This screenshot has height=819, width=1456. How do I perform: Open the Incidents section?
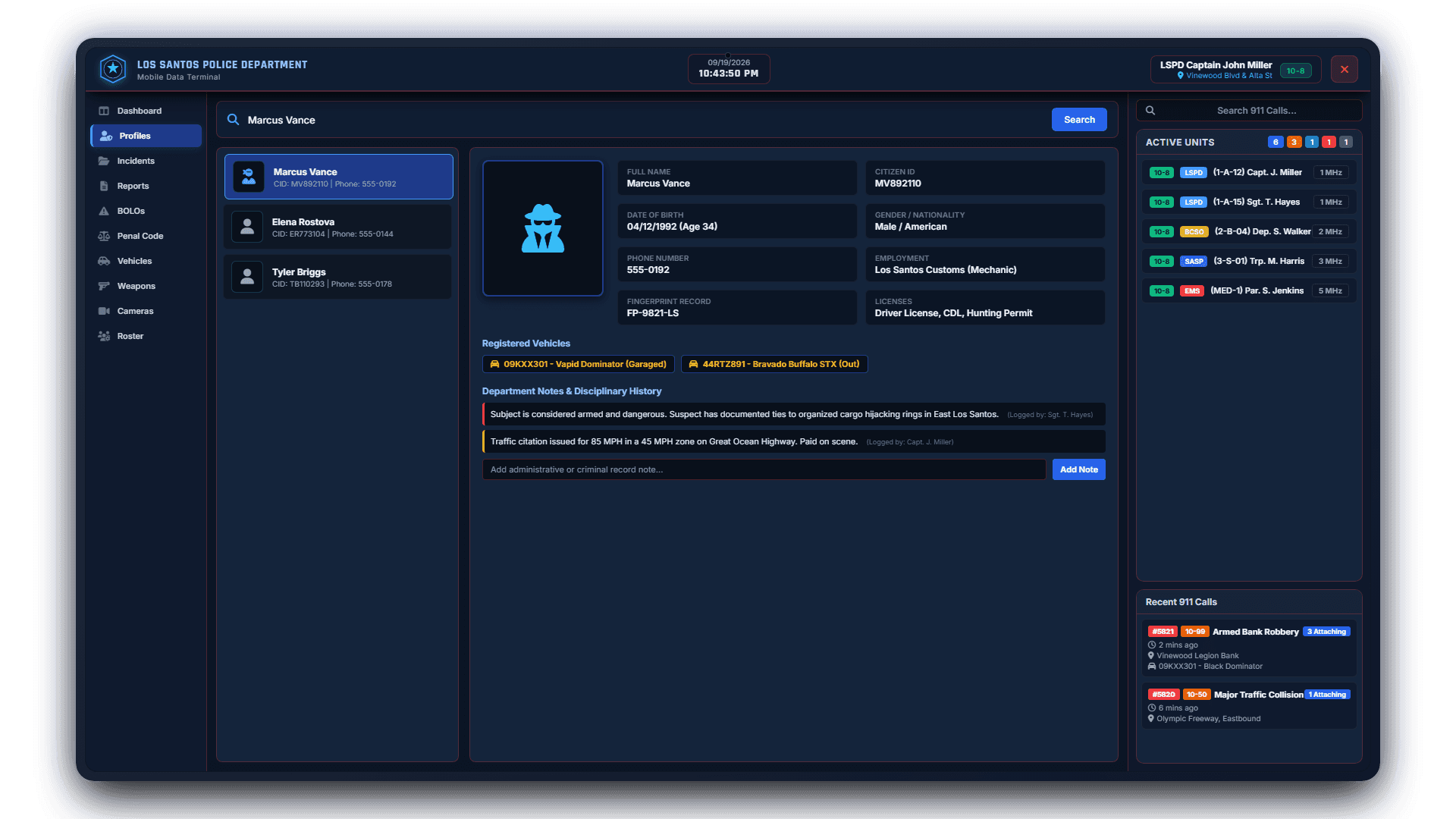pos(146,161)
